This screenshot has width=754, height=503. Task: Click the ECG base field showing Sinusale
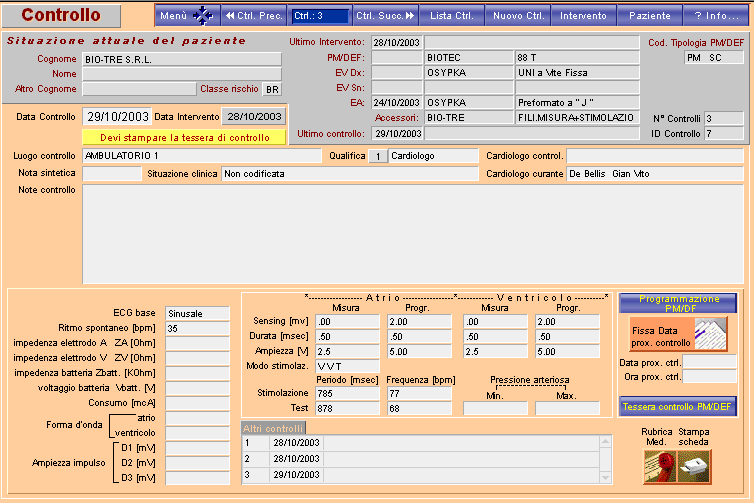point(197,313)
